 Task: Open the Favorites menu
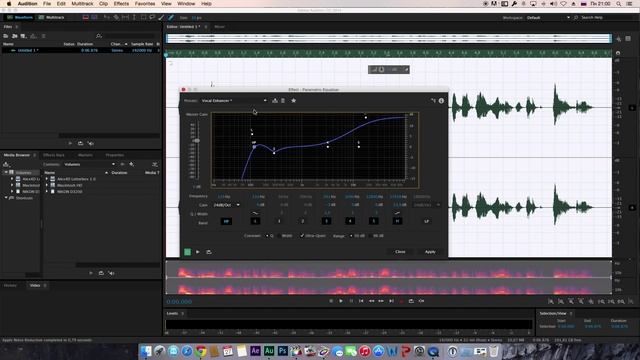click(x=145, y=4)
